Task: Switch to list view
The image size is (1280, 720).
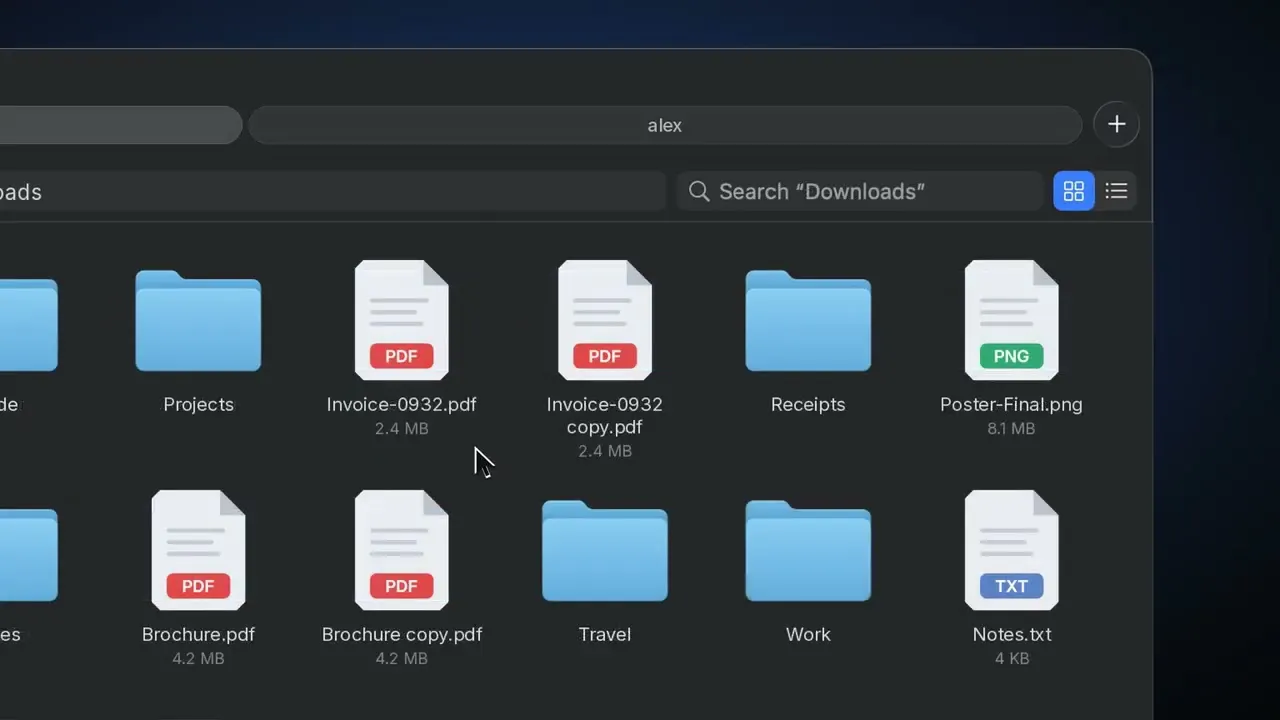Action: (x=1116, y=191)
